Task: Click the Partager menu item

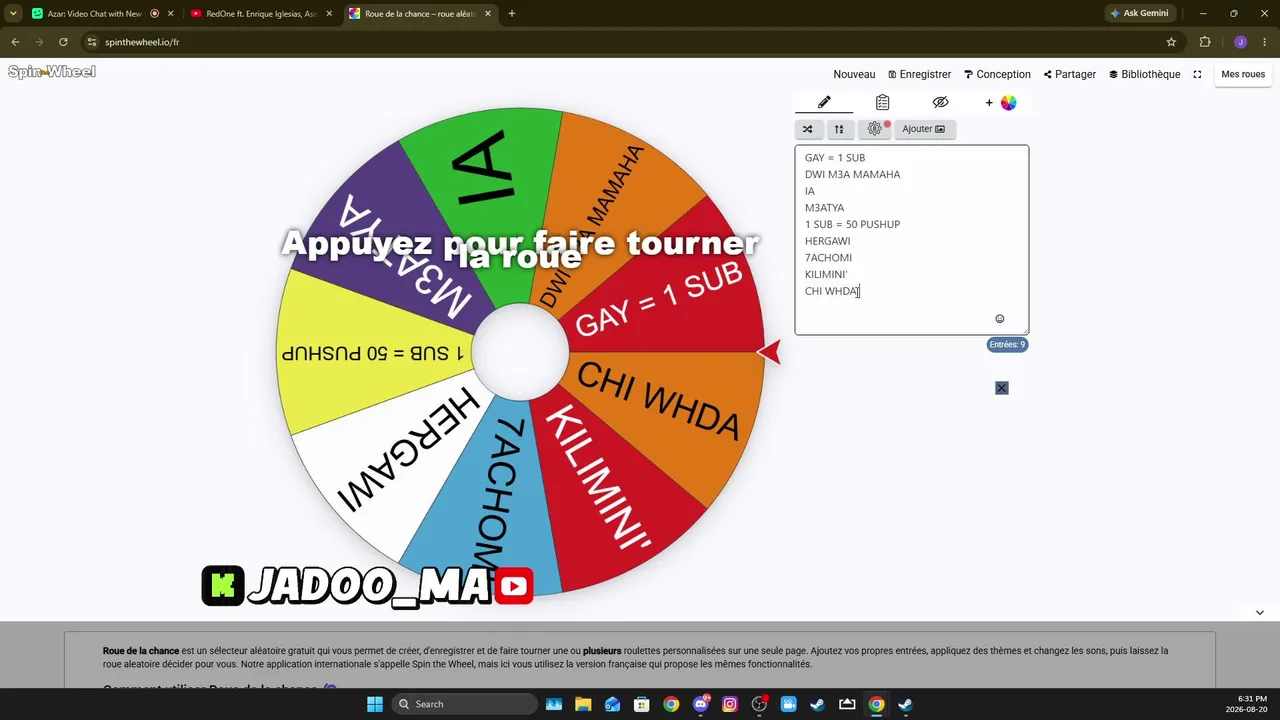Action: pos(1069,74)
